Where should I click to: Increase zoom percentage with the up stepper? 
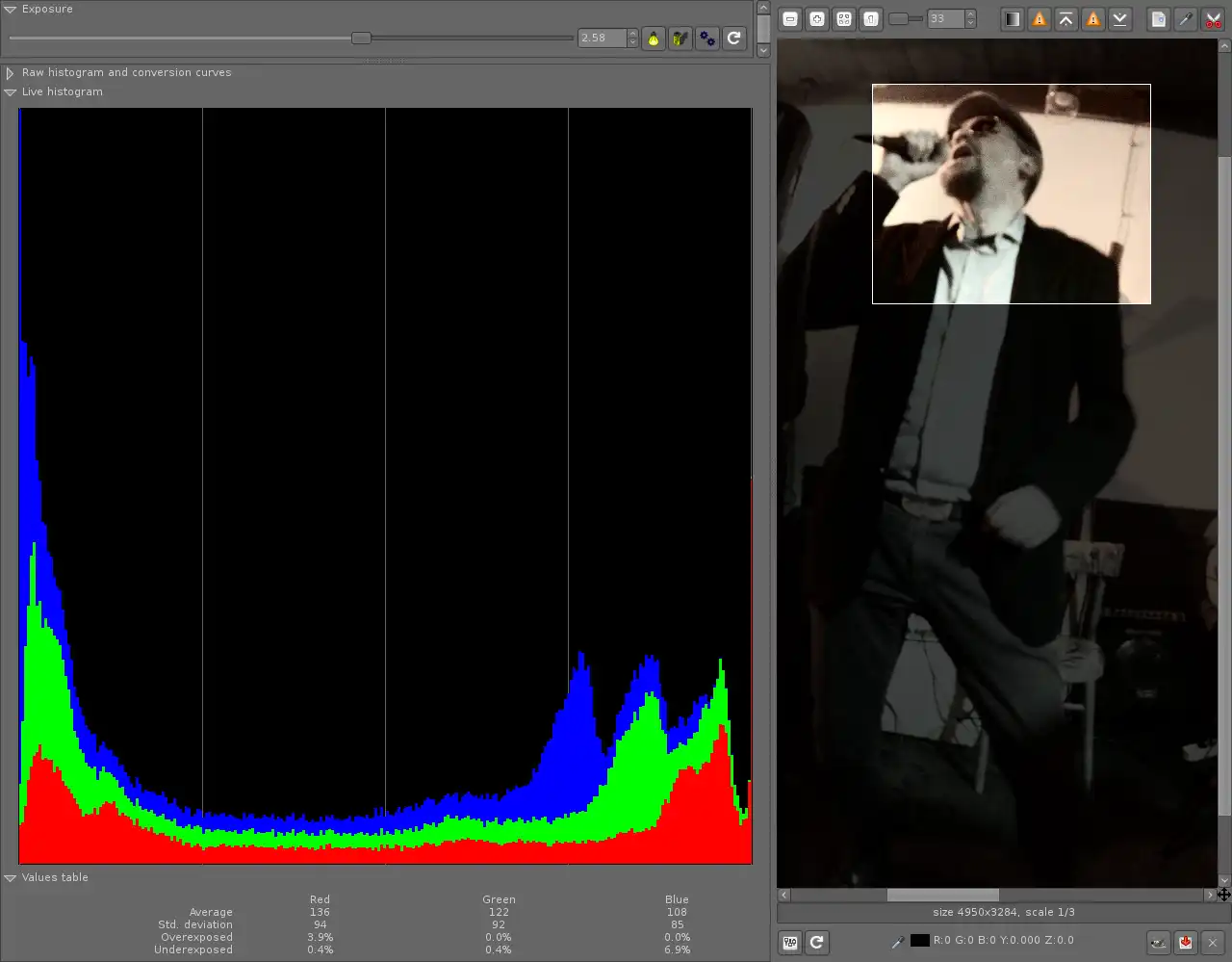click(970, 13)
